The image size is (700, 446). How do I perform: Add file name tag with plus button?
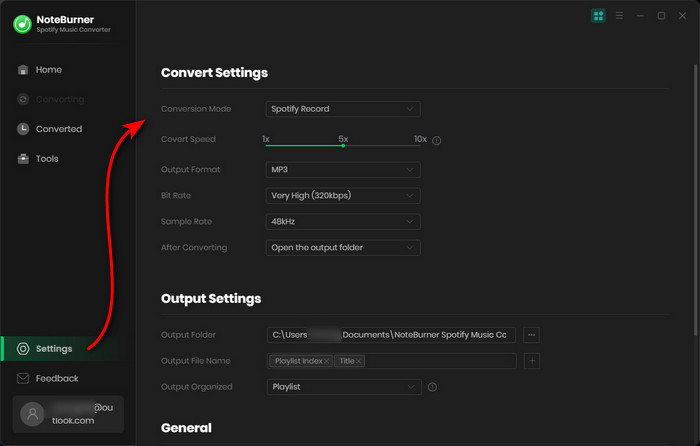(532, 361)
